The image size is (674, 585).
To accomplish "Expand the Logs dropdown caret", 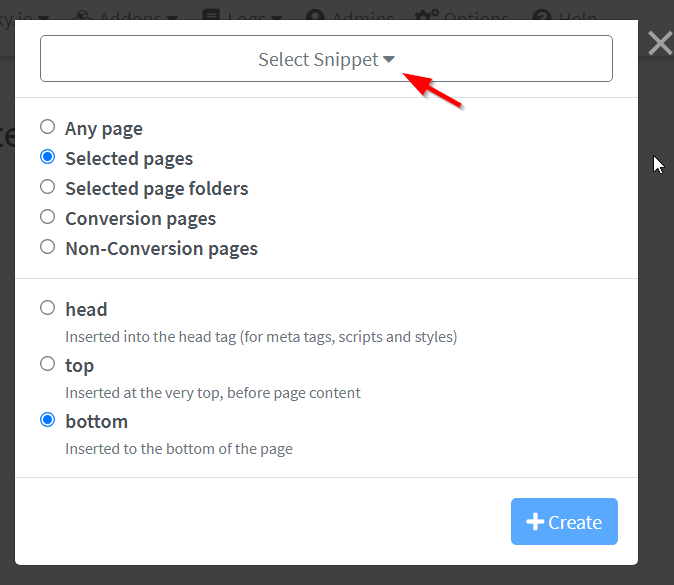I will click(x=273, y=17).
